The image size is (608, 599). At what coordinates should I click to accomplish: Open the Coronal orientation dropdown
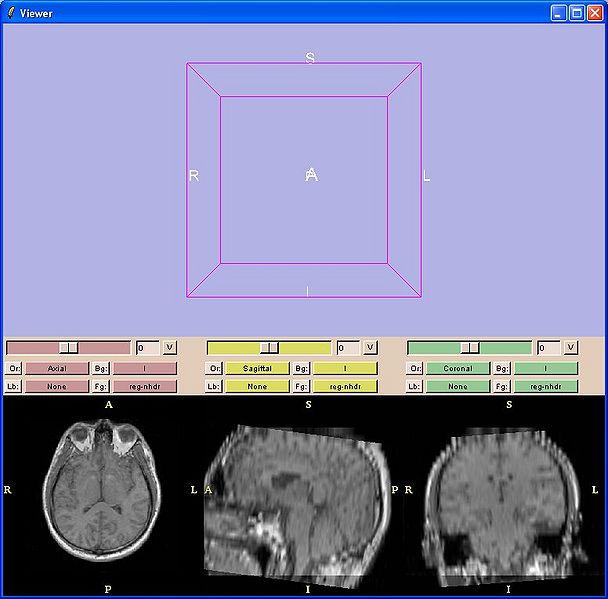tap(457, 368)
